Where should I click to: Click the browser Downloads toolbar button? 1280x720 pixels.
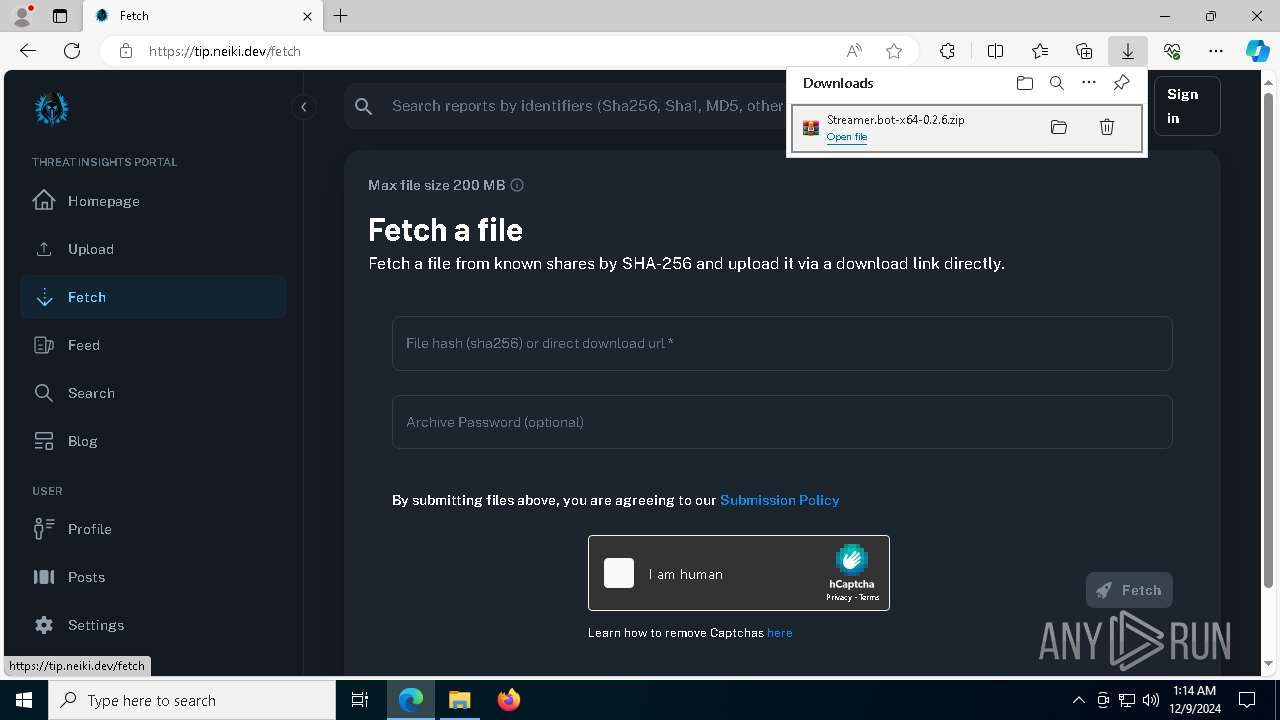1127,51
